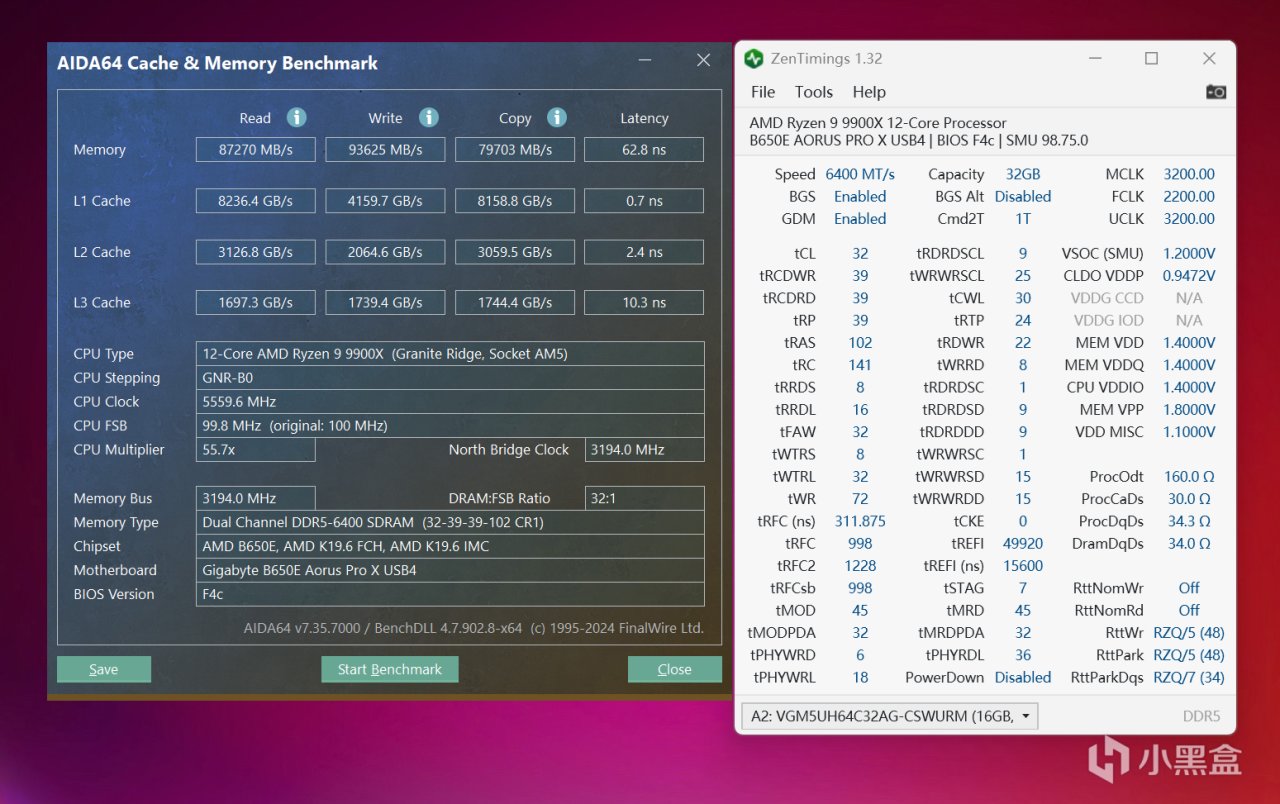This screenshot has height=804, width=1280.
Task: Click the tRAS value 102
Action: 860,343
